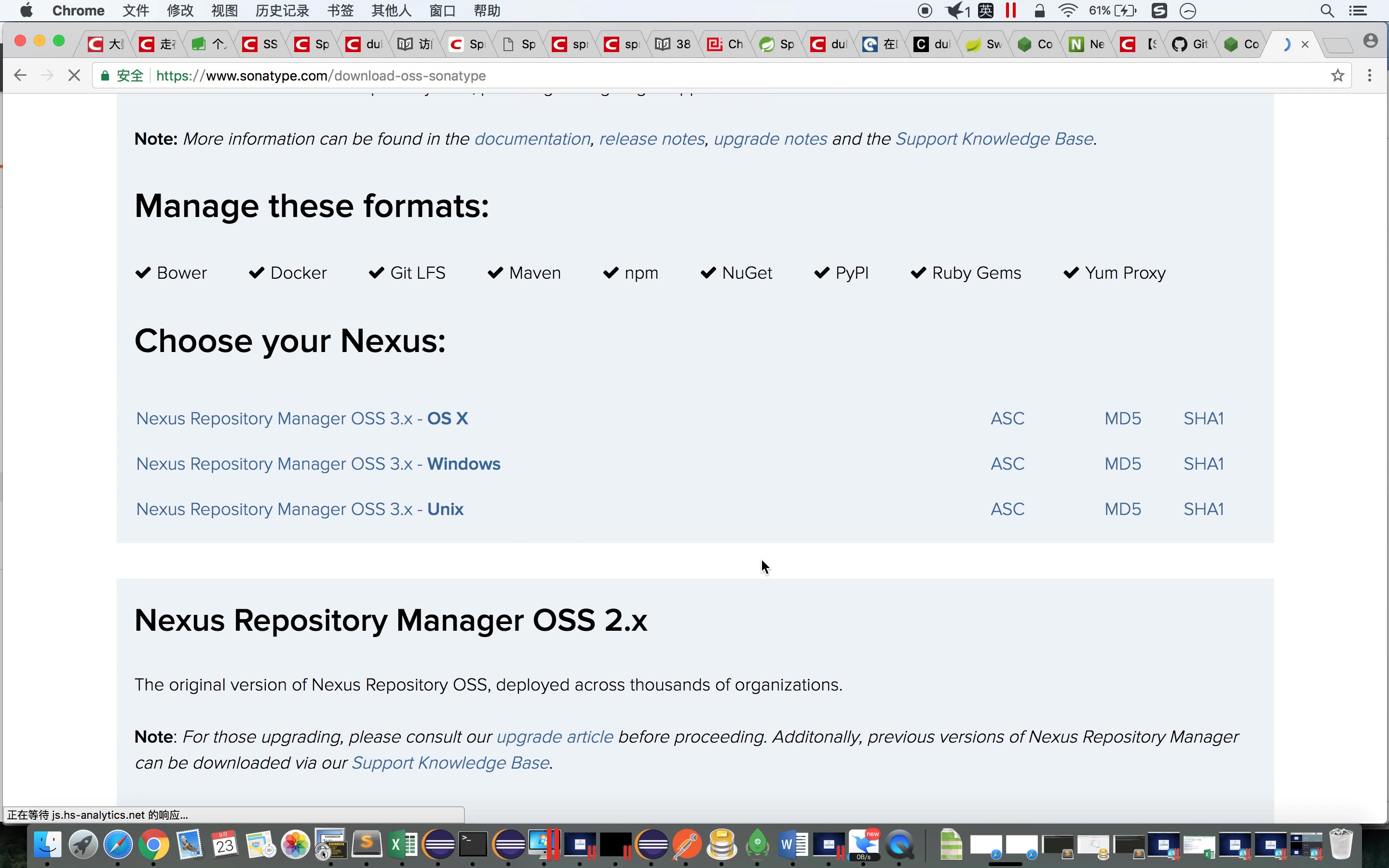Open Finder from the dock
Viewport: 1389px width, 868px height.
[48, 844]
